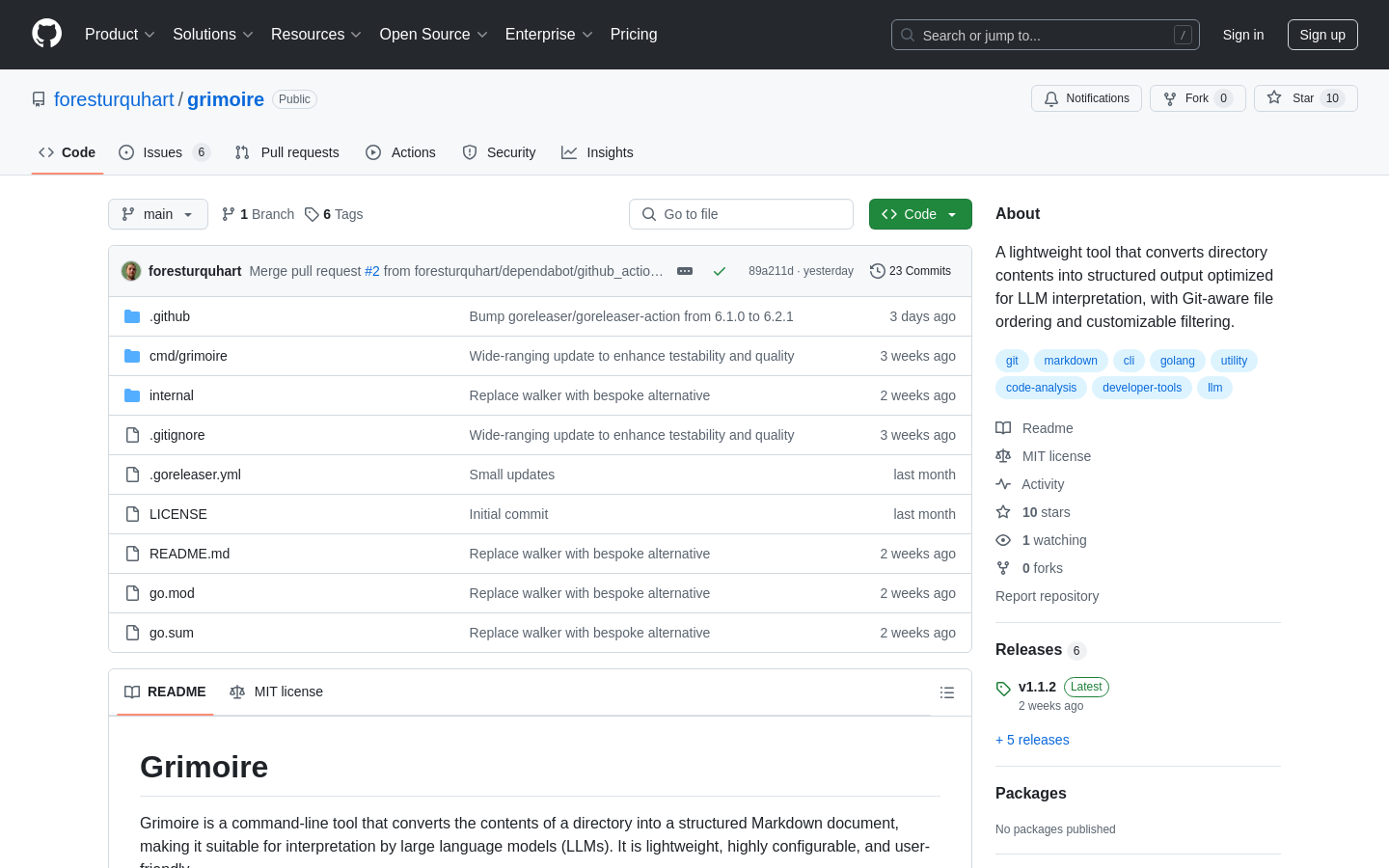Click the go.sum file icon
1389x868 pixels.
pos(132,633)
